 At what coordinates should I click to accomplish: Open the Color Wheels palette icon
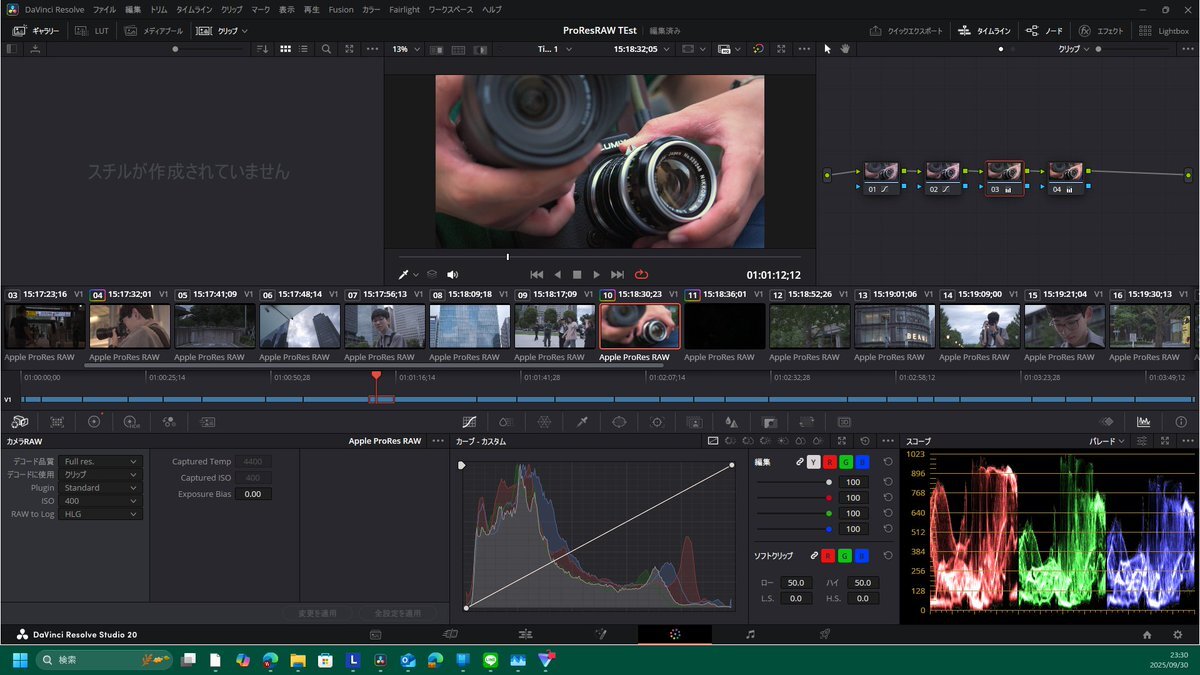pos(94,422)
